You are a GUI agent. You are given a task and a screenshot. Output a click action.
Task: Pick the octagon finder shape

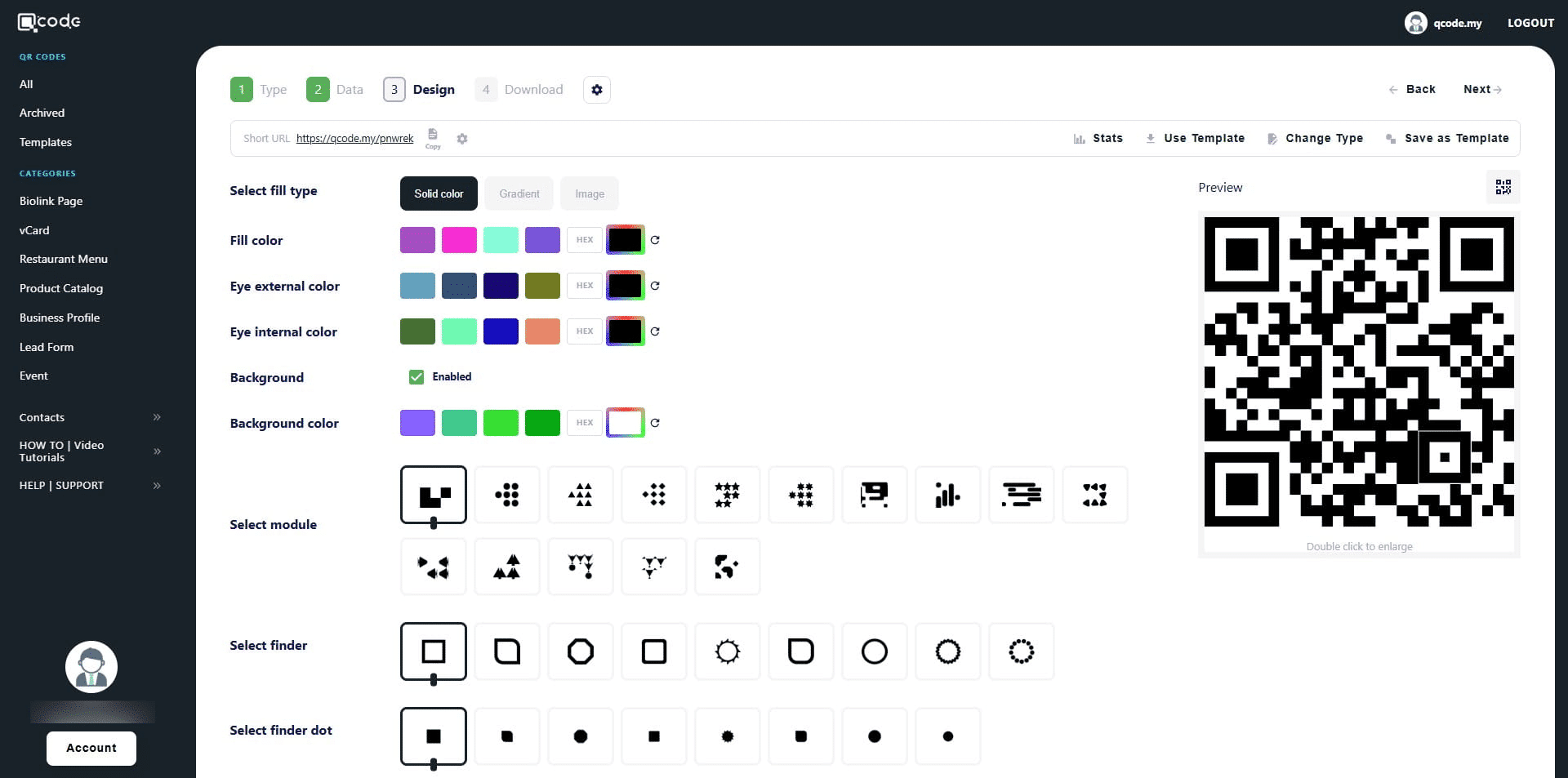(580, 651)
